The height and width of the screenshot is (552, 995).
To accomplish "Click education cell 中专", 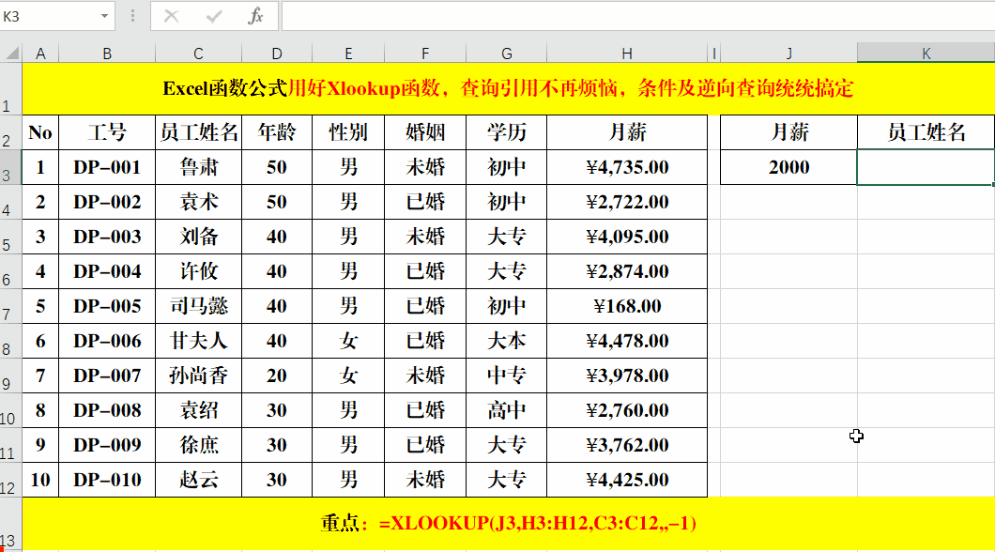I will pos(506,376).
